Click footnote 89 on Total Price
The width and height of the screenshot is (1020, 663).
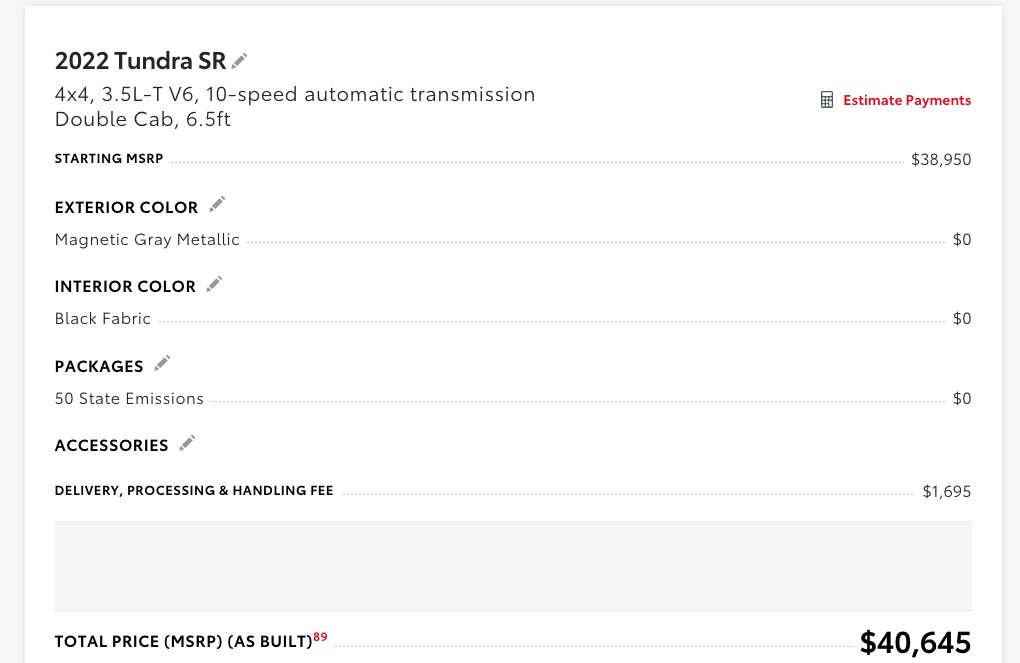[320, 637]
